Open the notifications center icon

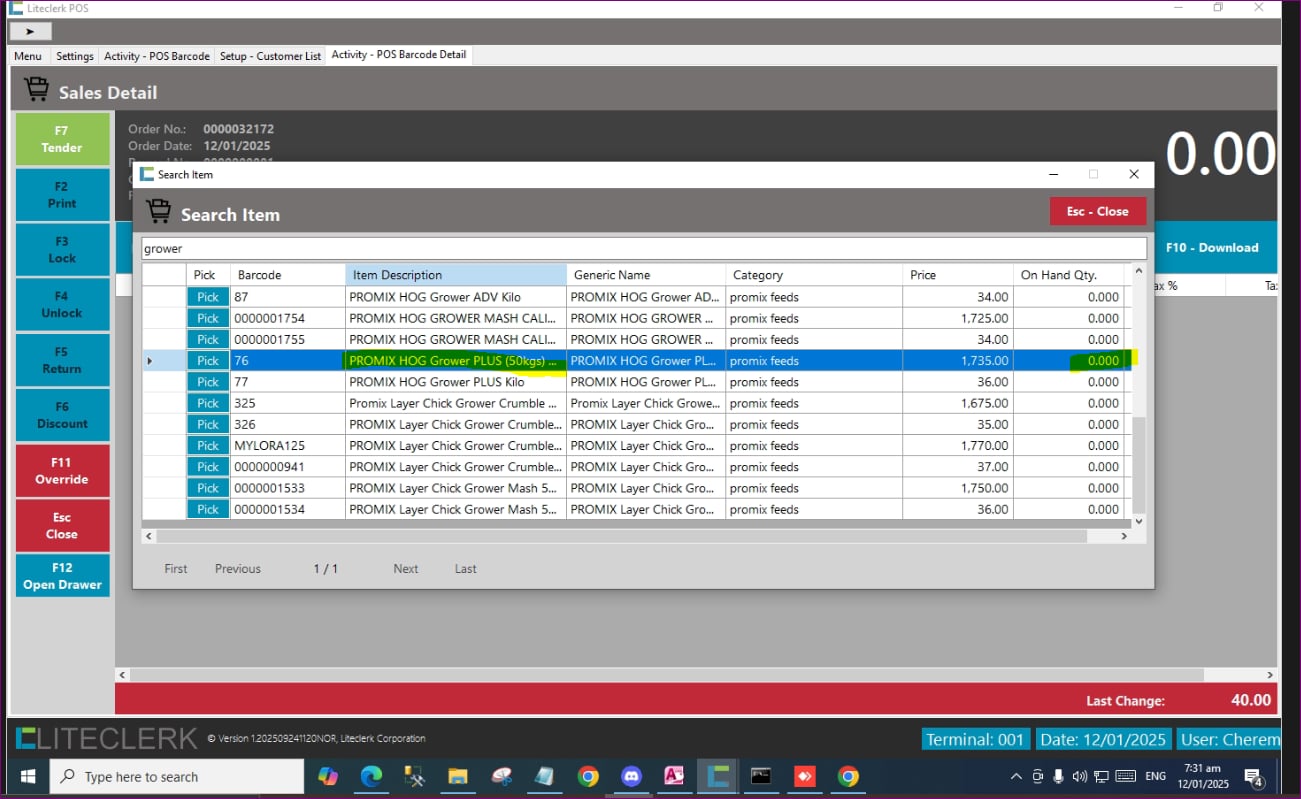(1254, 776)
